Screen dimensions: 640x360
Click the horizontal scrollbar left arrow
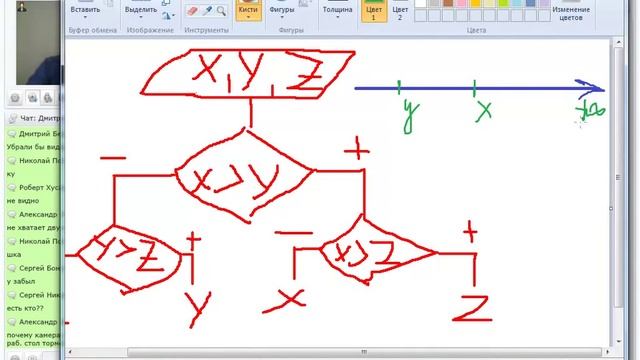70,352
